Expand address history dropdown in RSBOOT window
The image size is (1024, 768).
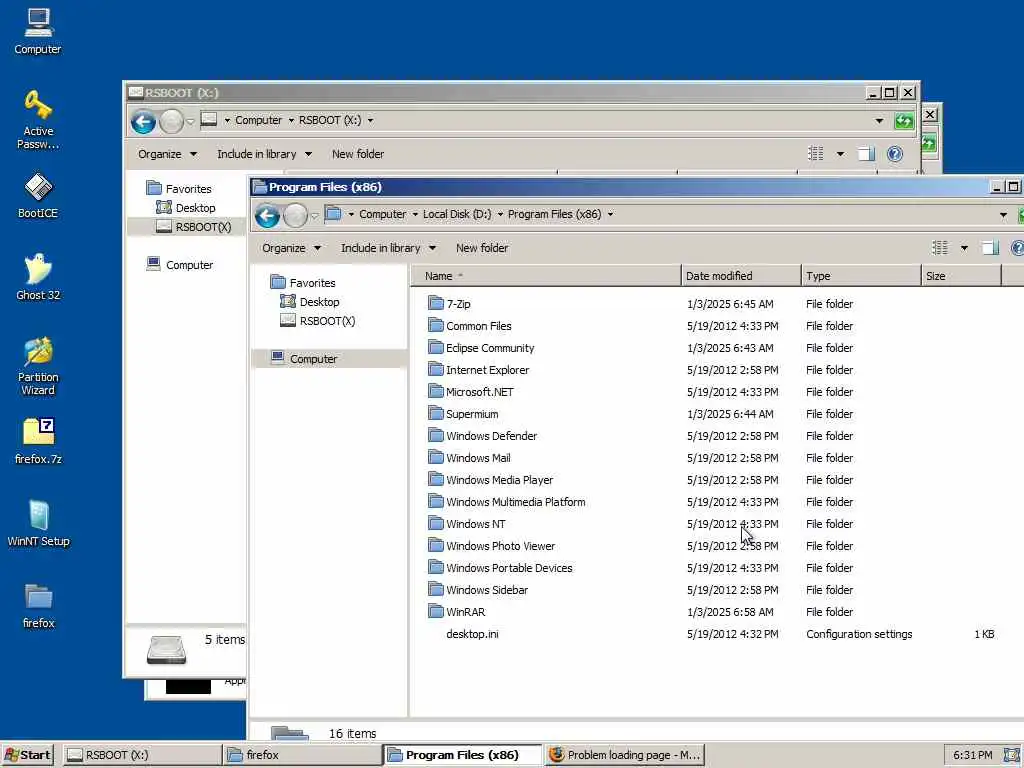tap(879, 121)
